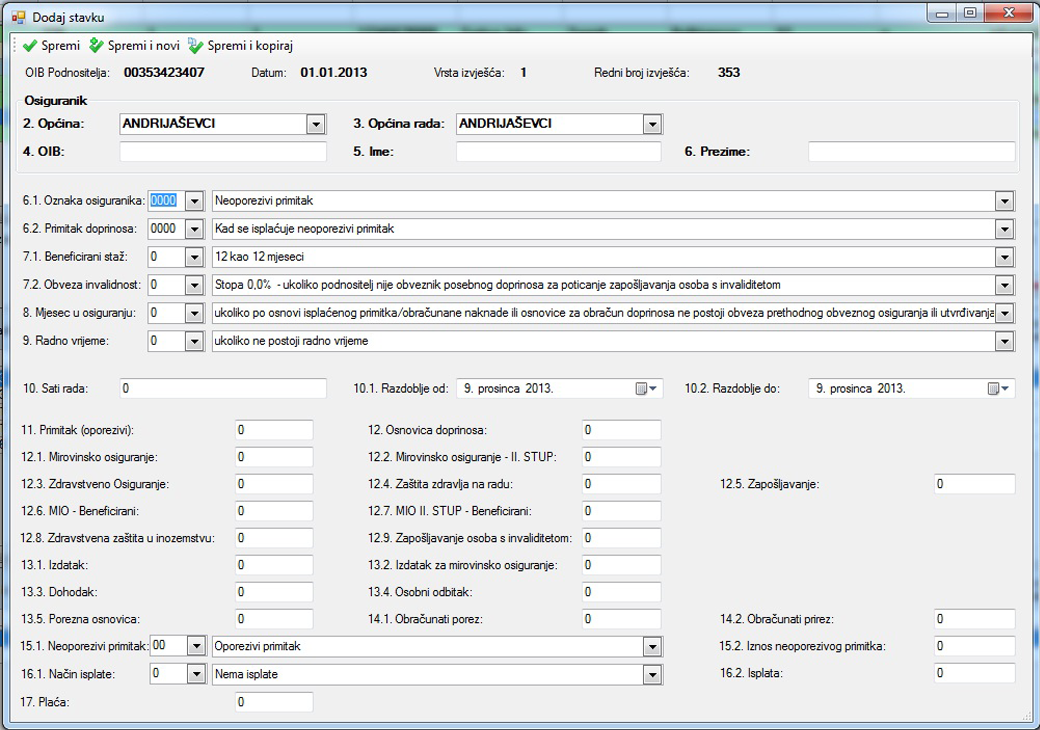Open the Beneficirani staž code dropdown
Viewport: 1040px width, 730px height.
click(194, 257)
